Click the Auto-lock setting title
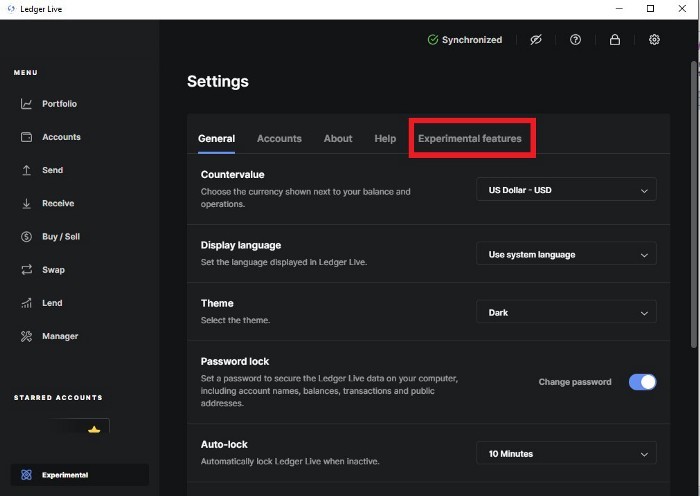The image size is (700, 496). point(224,444)
